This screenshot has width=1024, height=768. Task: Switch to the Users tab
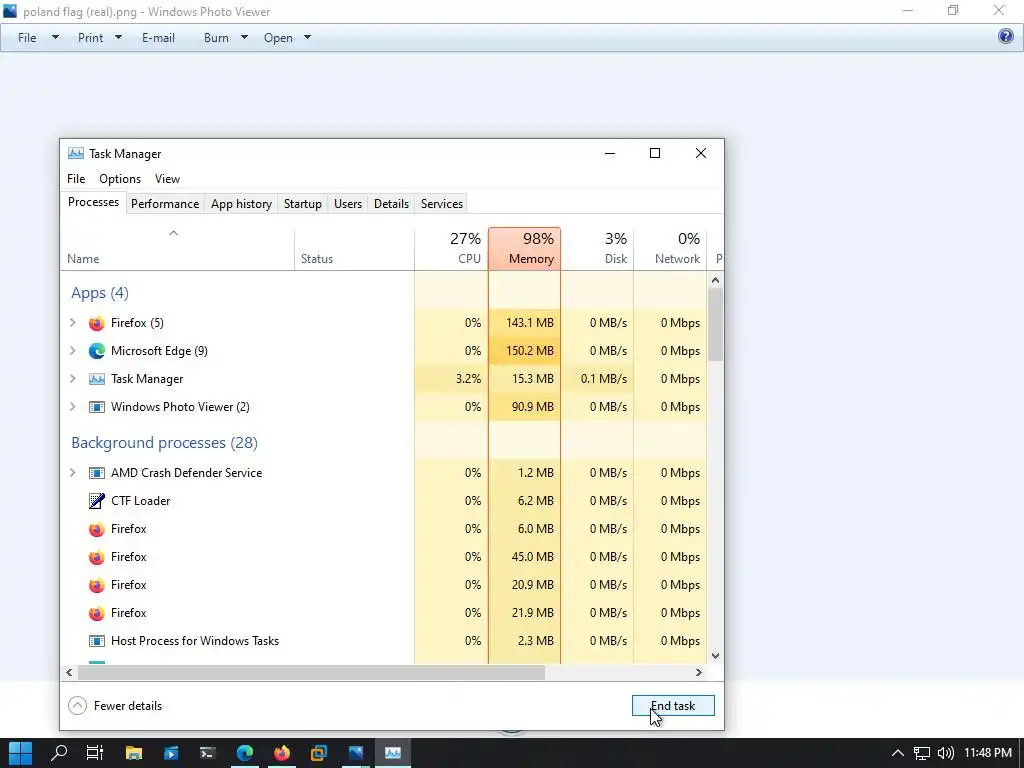pyautogui.click(x=347, y=204)
